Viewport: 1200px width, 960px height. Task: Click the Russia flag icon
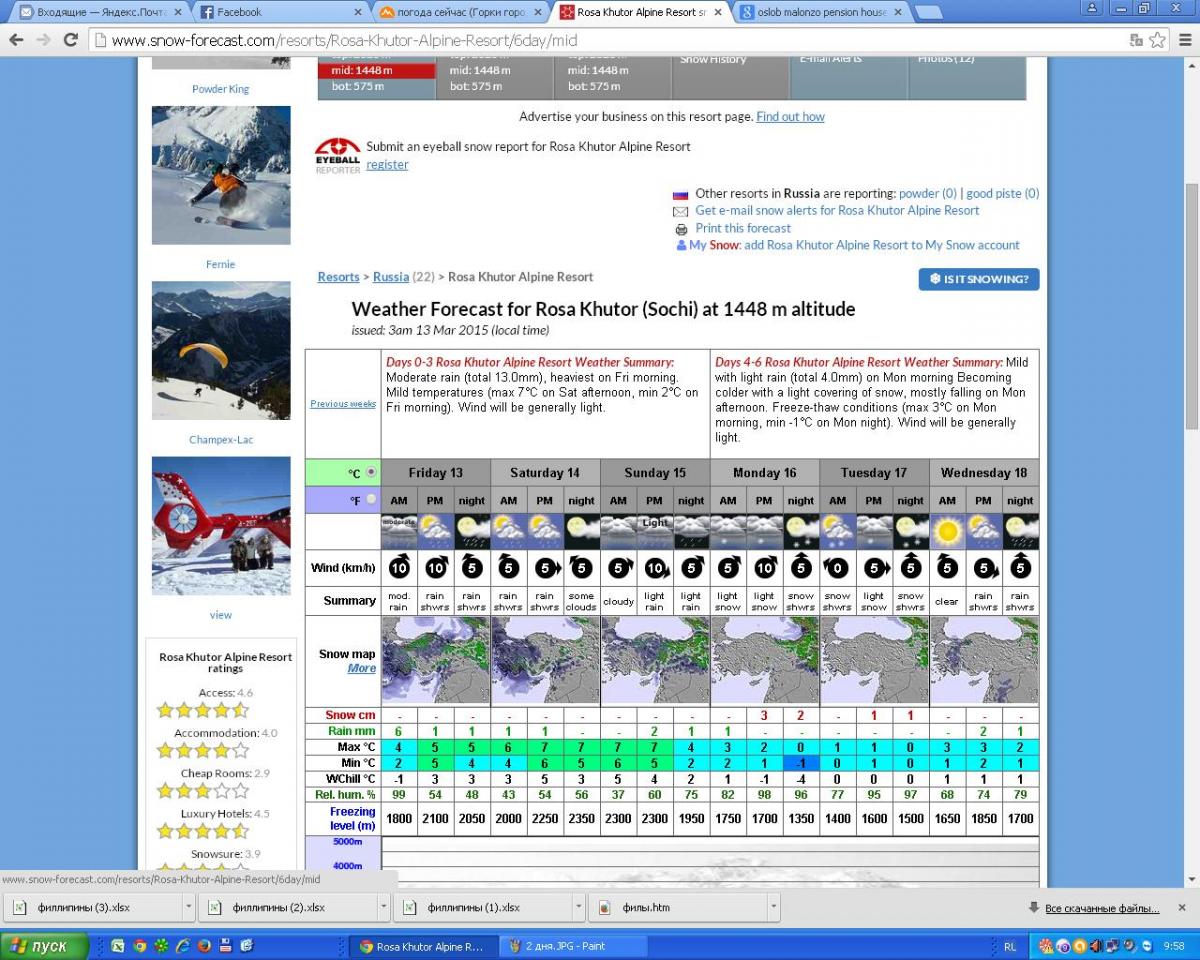click(x=680, y=194)
